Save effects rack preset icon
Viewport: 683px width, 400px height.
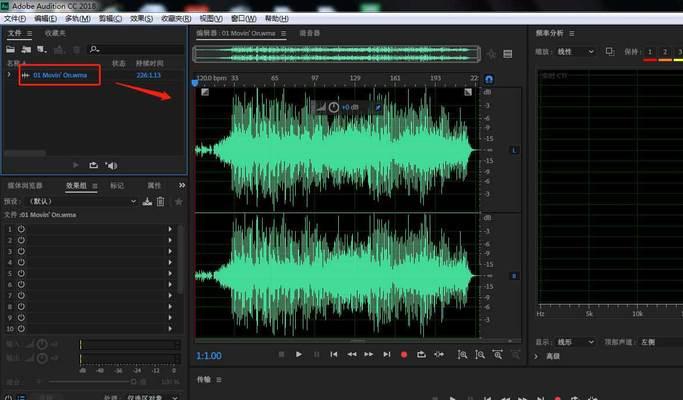147,201
